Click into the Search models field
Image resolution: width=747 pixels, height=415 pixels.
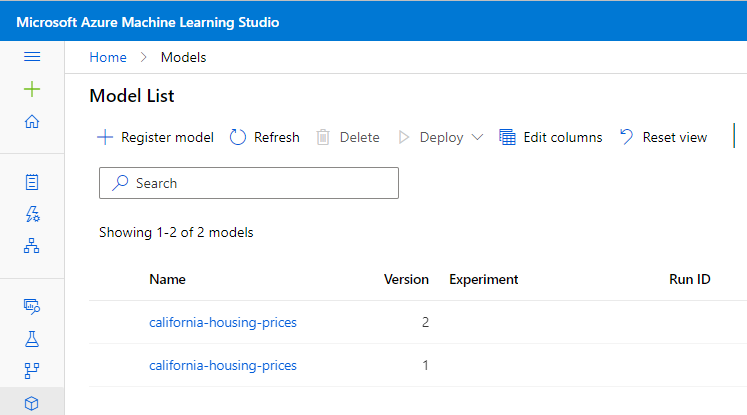249,183
